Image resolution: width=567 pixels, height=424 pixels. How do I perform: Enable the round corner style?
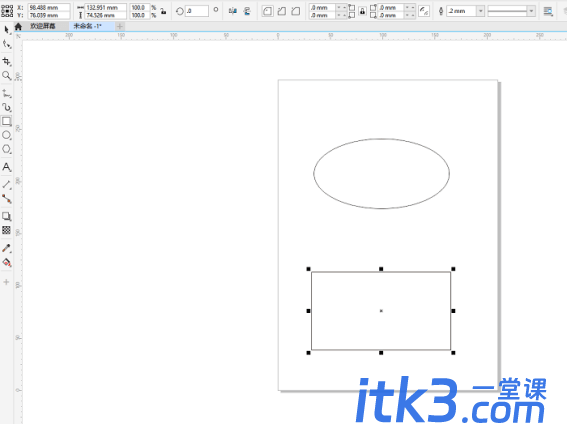[x=267, y=11]
